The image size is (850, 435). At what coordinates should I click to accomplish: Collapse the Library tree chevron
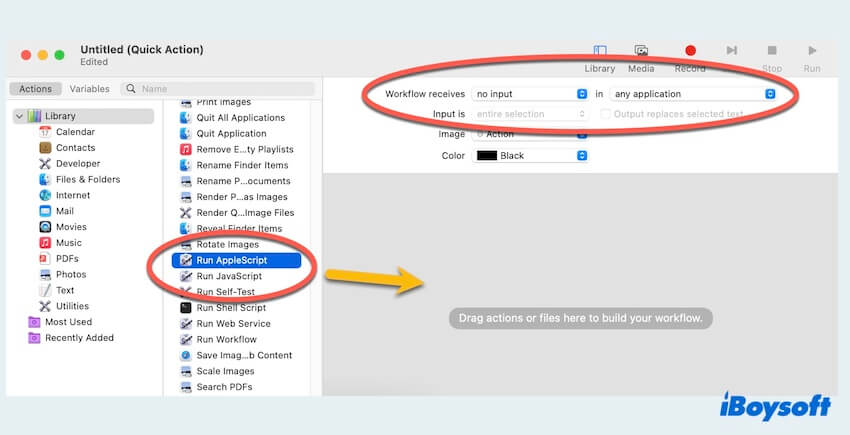(x=20, y=116)
